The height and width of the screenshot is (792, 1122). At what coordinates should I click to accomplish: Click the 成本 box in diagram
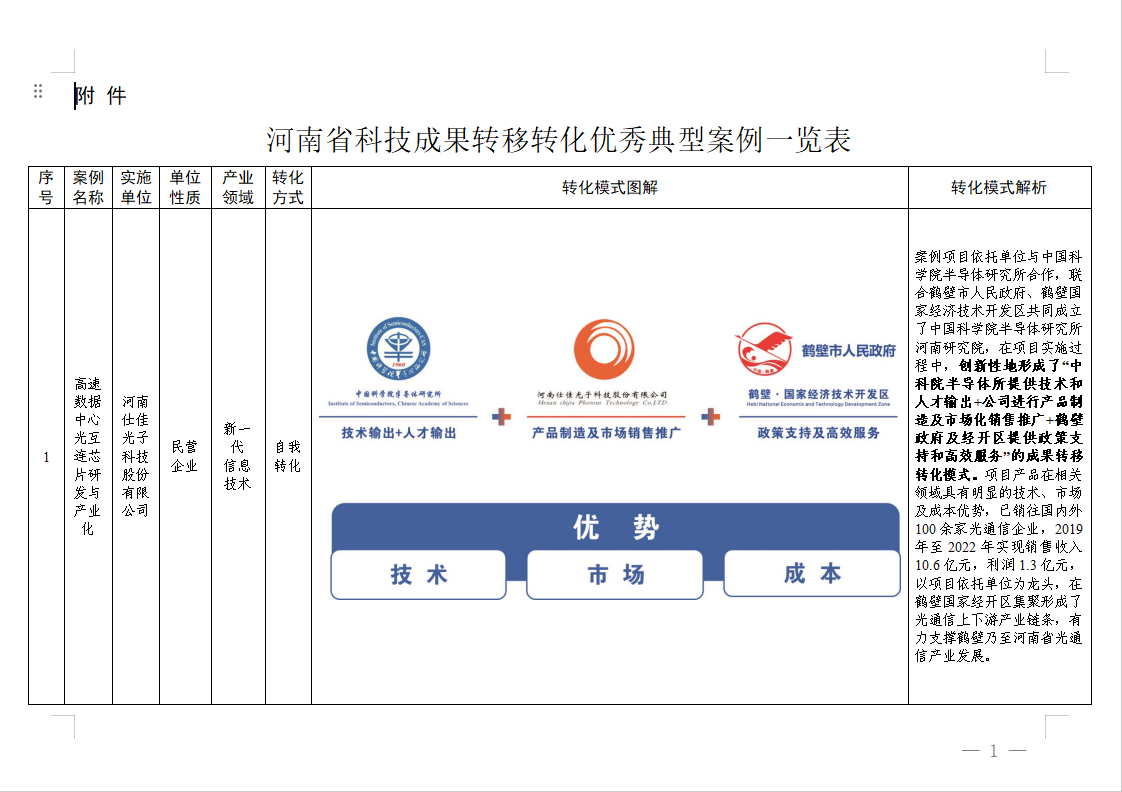tap(812, 573)
